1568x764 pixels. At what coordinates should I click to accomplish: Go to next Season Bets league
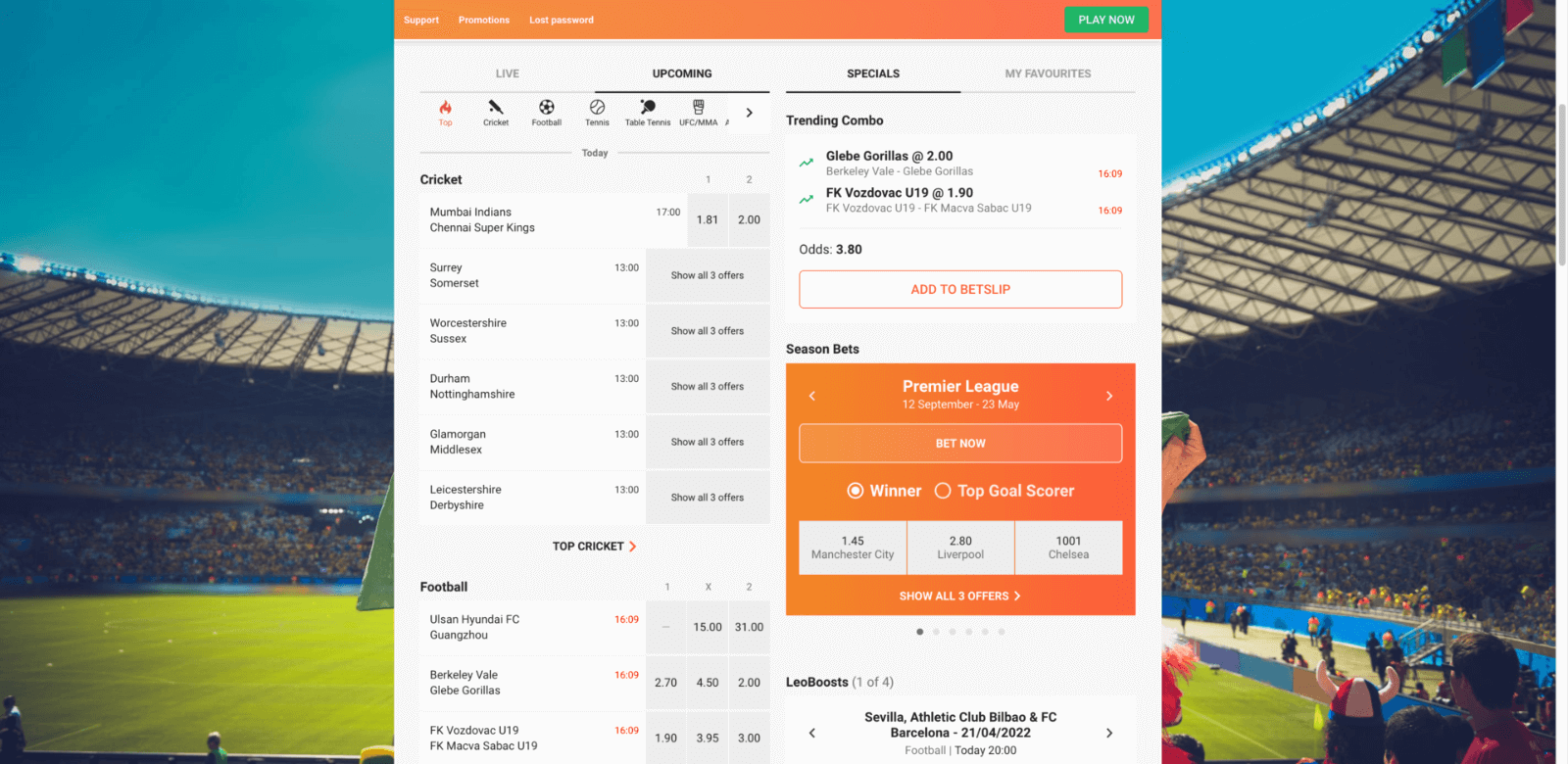coord(1109,396)
